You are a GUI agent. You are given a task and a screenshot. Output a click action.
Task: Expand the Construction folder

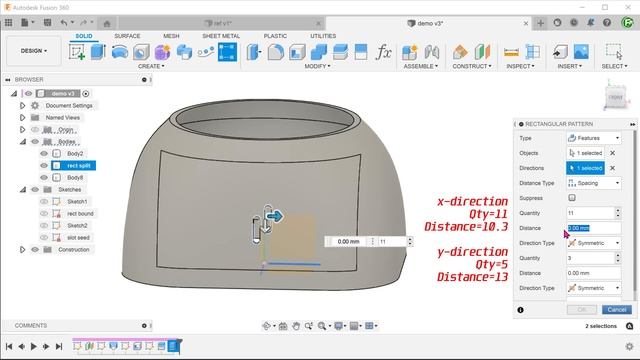pos(22,249)
